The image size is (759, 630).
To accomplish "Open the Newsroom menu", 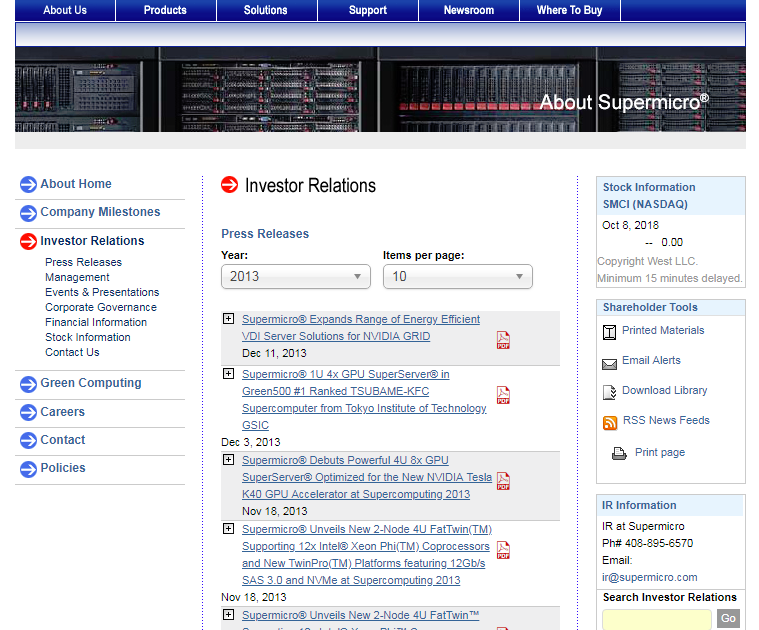I will [x=469, y=10].
